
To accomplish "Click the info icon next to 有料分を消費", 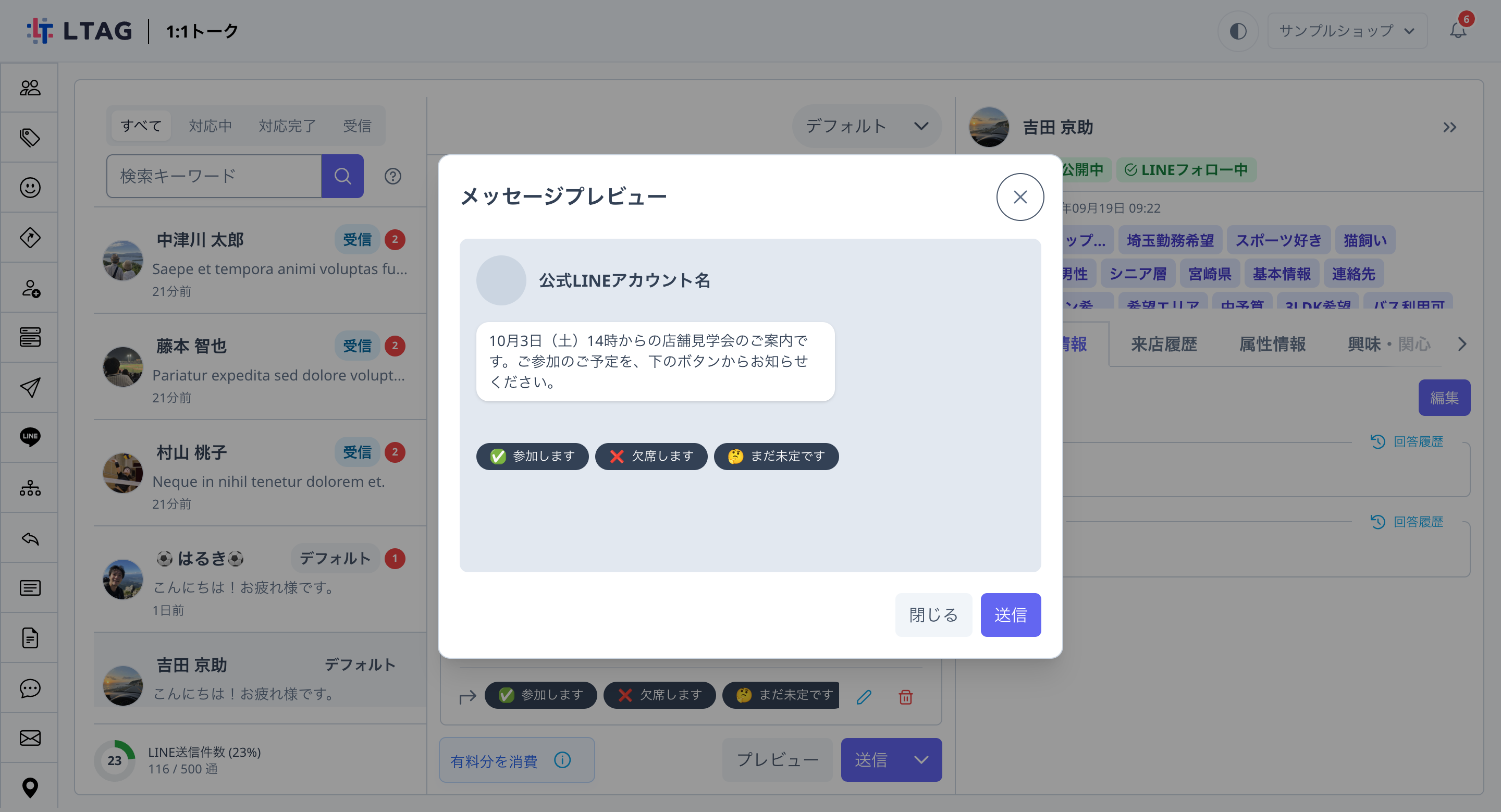I will pyautogui.click(x=562, y=759).
